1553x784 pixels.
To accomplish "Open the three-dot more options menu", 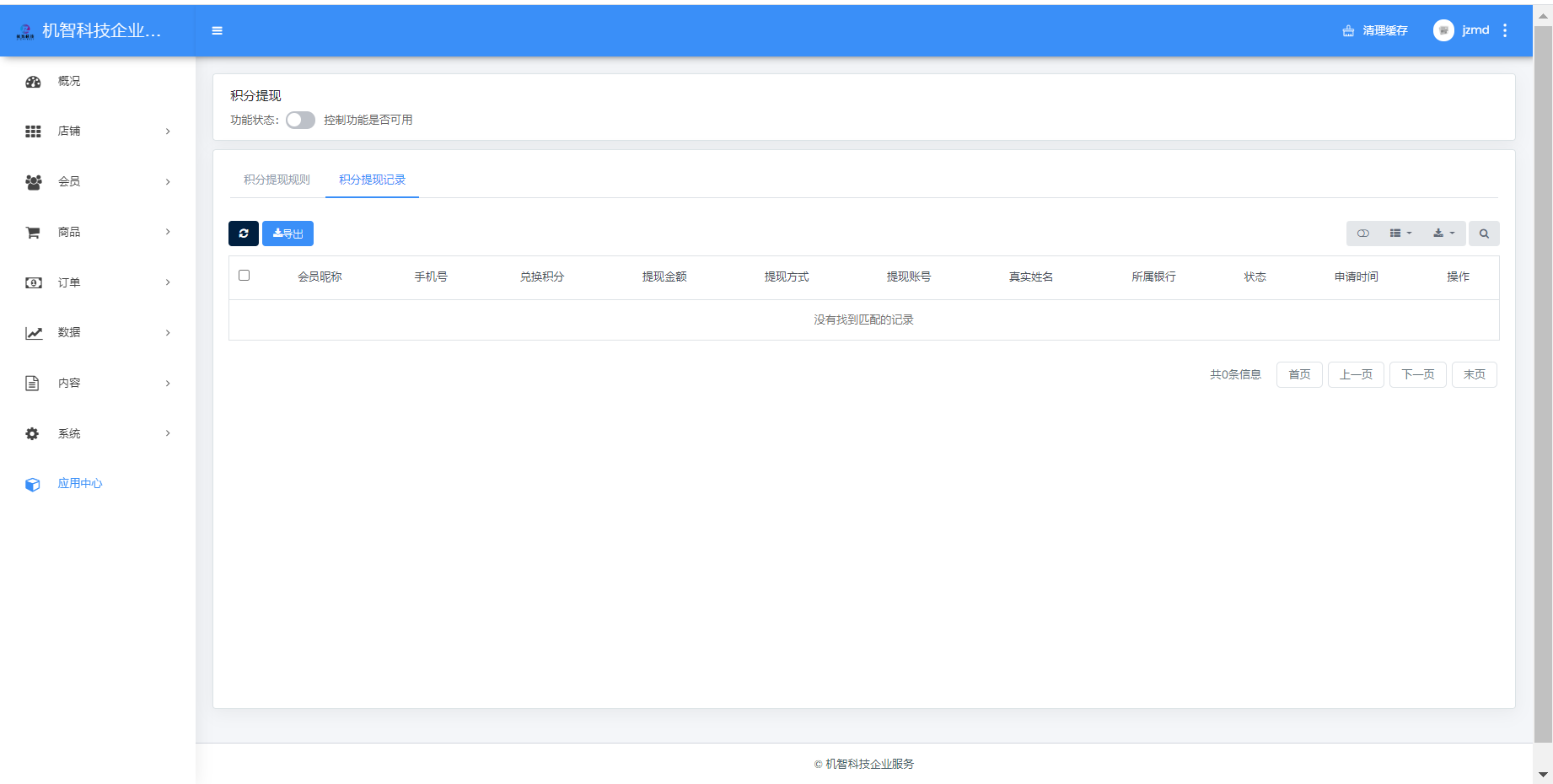I will click(1505, 30).
